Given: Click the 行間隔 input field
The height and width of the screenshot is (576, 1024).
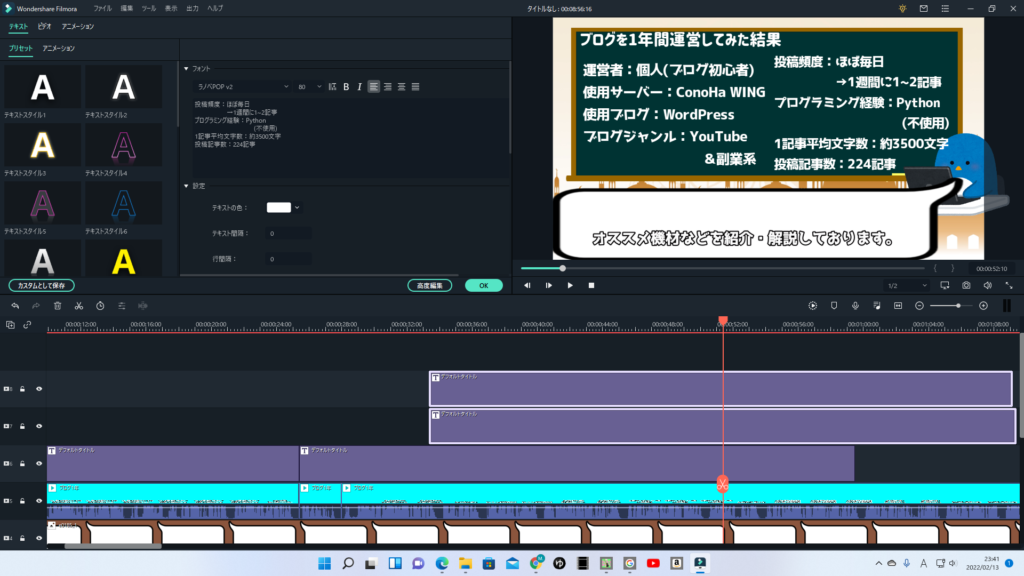Looking at the screenshot, I should pyautogui.click(x=289, y=259).
